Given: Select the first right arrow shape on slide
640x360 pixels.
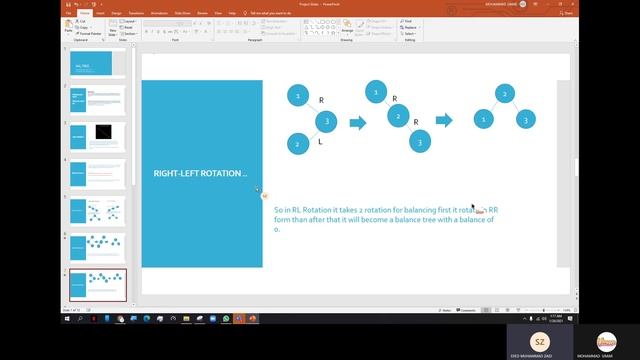Looking at the screenshot, I should pyautogui.click(x=358, y=123).
